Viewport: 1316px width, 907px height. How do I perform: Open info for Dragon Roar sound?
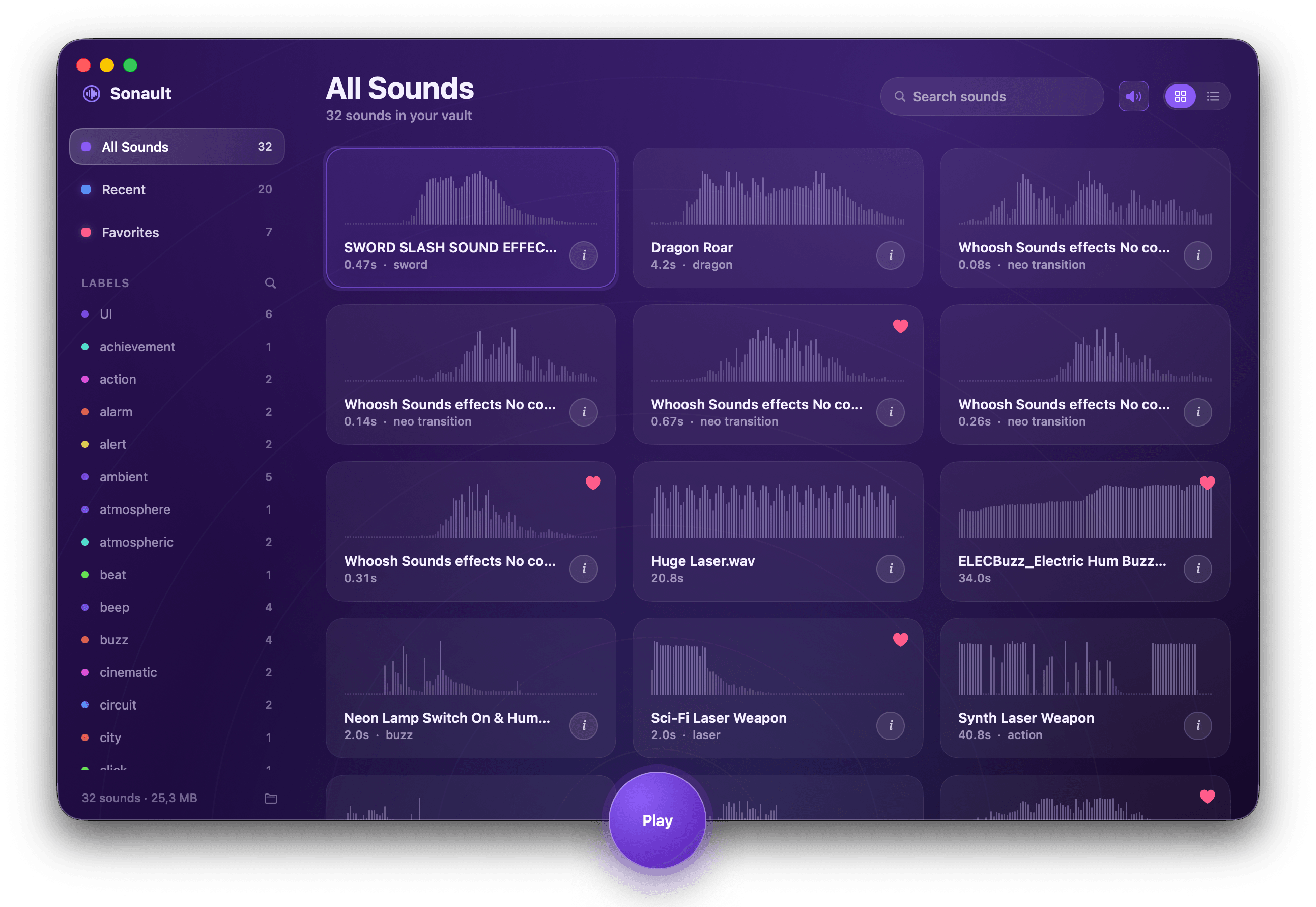click(891, 255)
